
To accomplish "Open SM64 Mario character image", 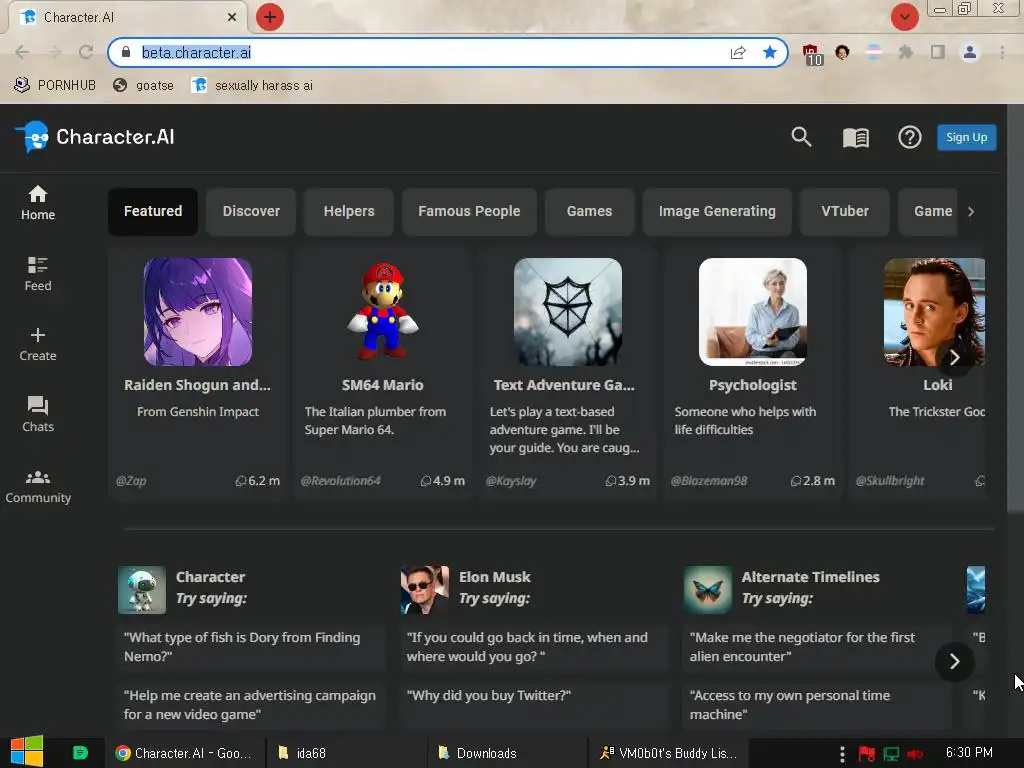I will tap(383, 312).
